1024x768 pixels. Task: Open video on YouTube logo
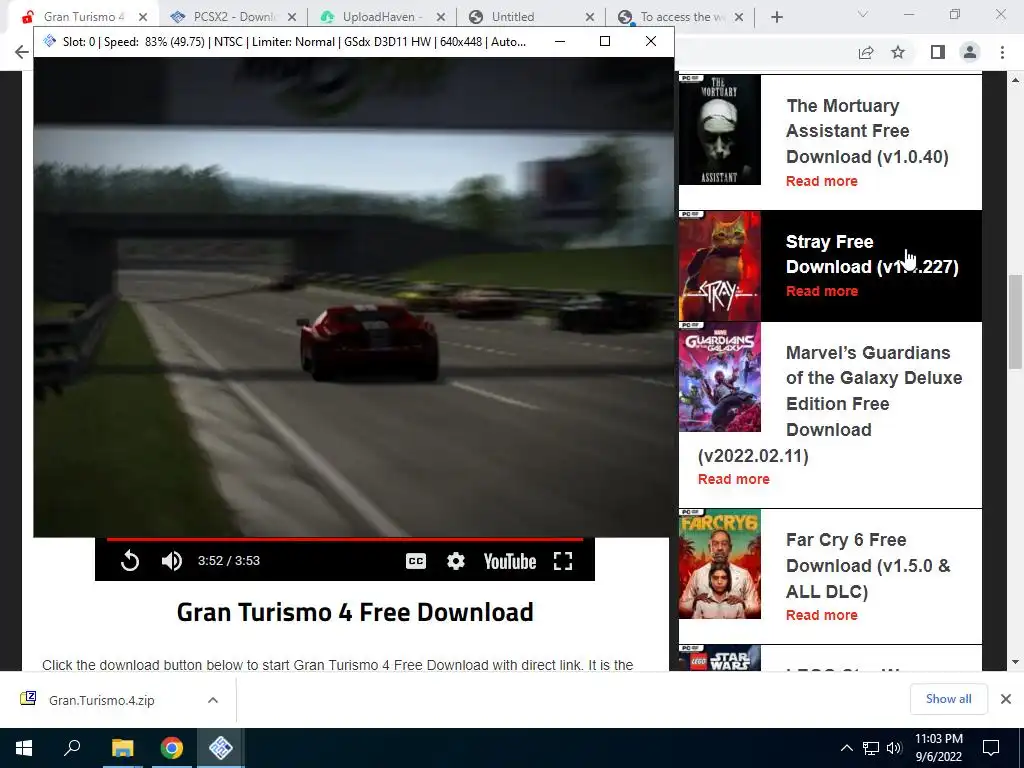point(509,561)
